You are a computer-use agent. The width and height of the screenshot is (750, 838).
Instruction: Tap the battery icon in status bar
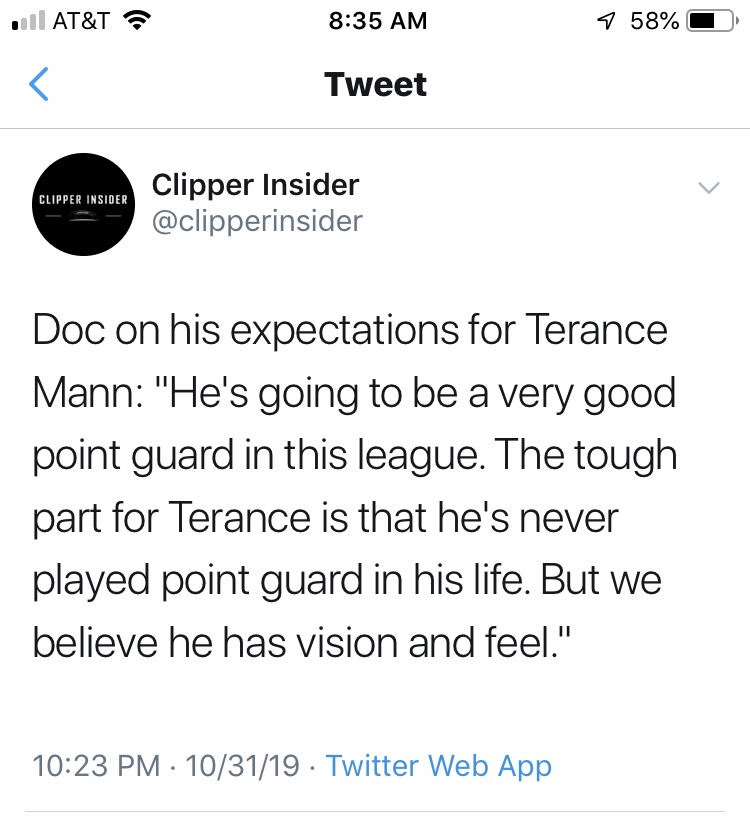tap(711, 20)
